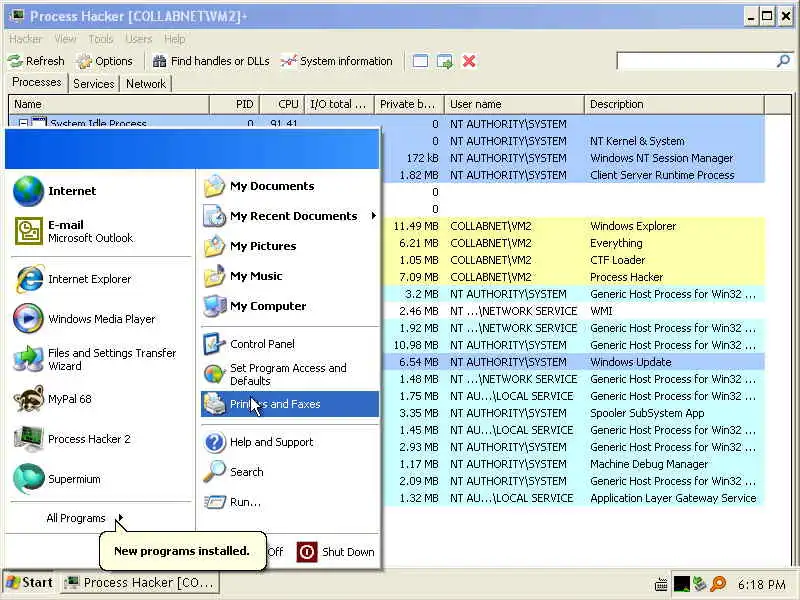
Task: Open the View menu
Action: click(65, 39)
